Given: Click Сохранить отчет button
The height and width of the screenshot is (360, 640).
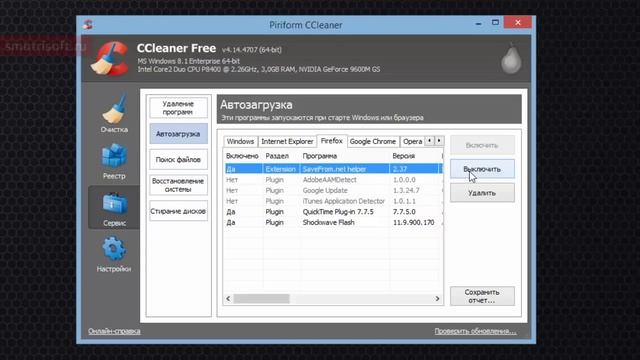Looking at the screenshot, I should pos(482,296).
